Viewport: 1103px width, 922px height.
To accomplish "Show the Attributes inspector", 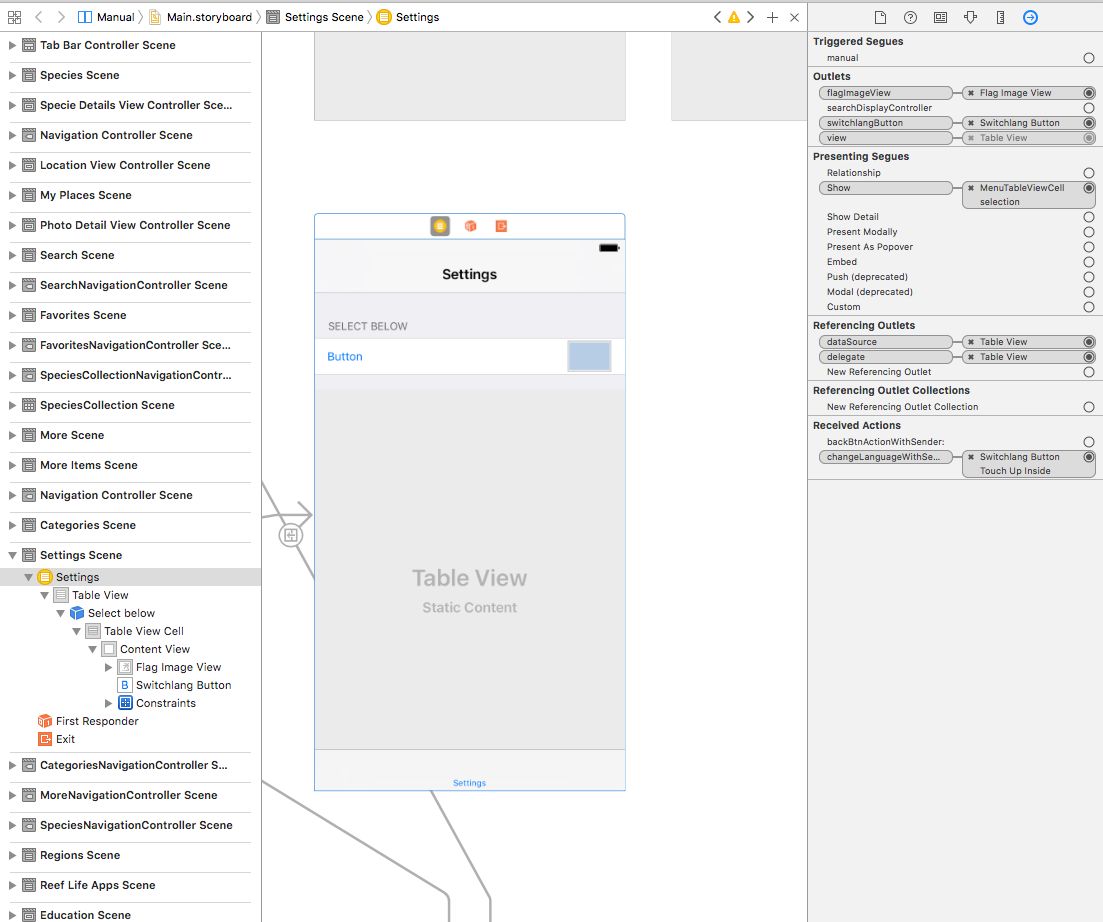I will click(x=971, y=18).
